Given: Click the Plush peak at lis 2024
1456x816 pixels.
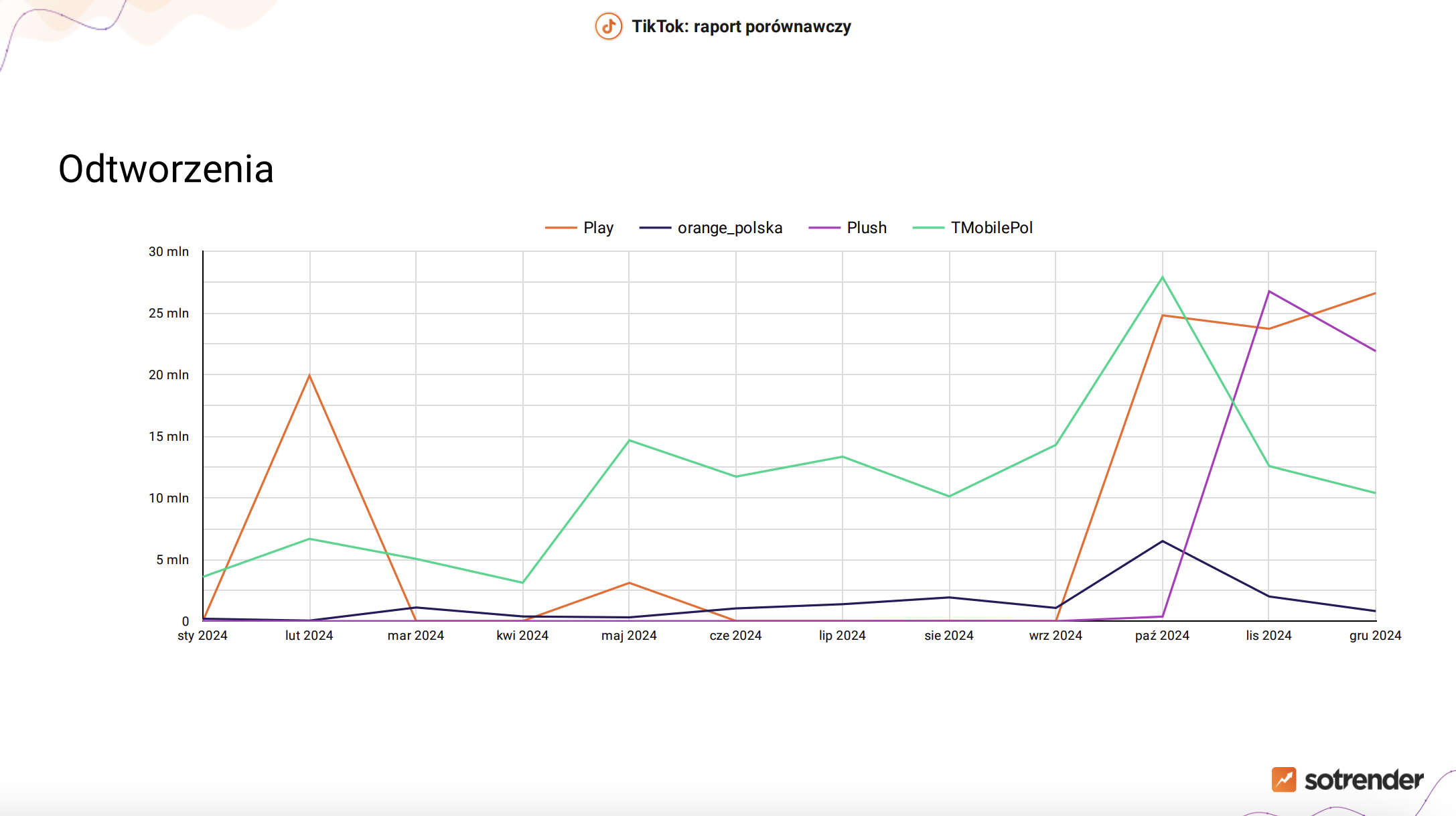Looking at the screenshot, I should coord(1268,291).
